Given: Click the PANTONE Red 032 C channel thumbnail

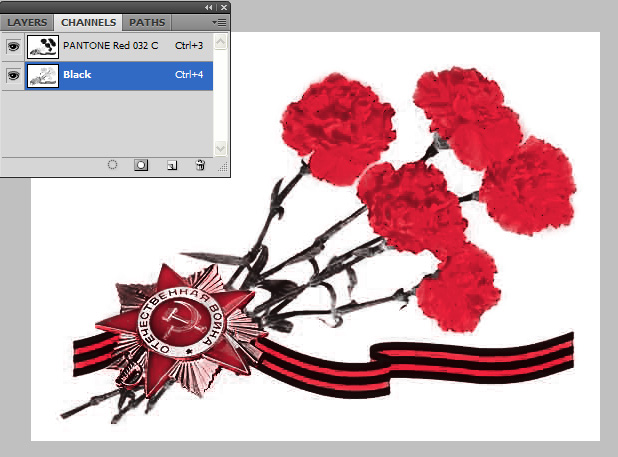Looking at the screenshot, I should coord(43,46).
